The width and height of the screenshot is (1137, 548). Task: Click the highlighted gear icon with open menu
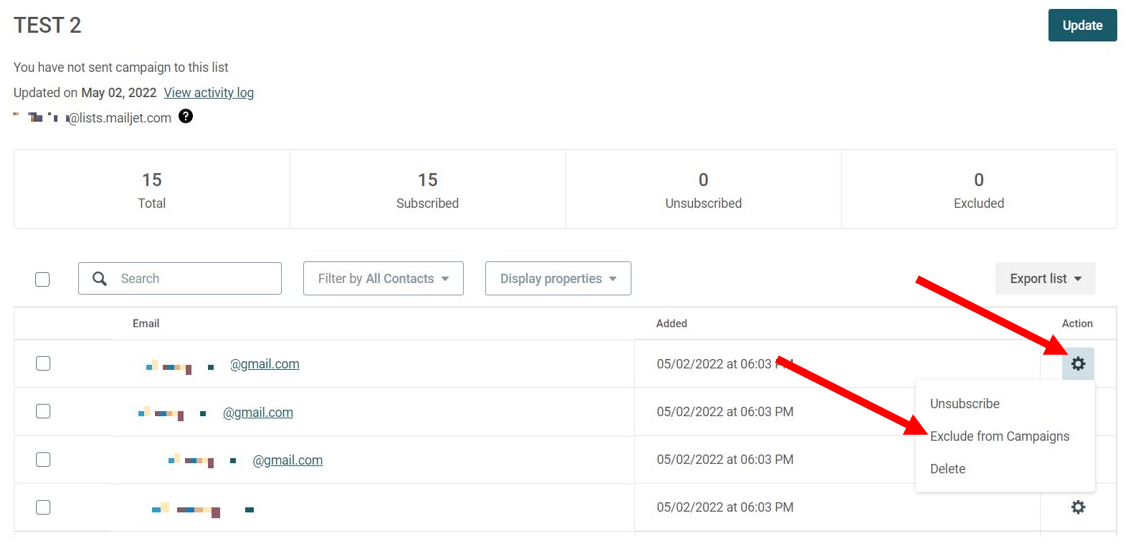[1078, 364]
